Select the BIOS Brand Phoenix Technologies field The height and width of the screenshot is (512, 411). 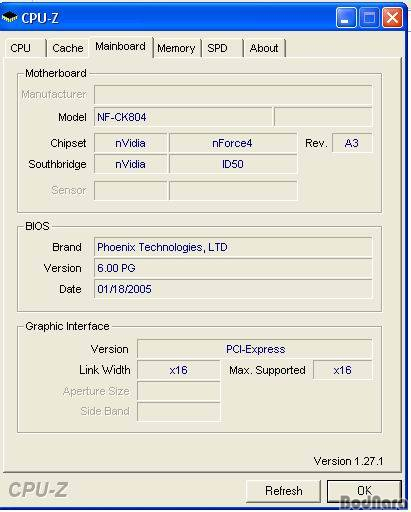click(x=233, y=247)
